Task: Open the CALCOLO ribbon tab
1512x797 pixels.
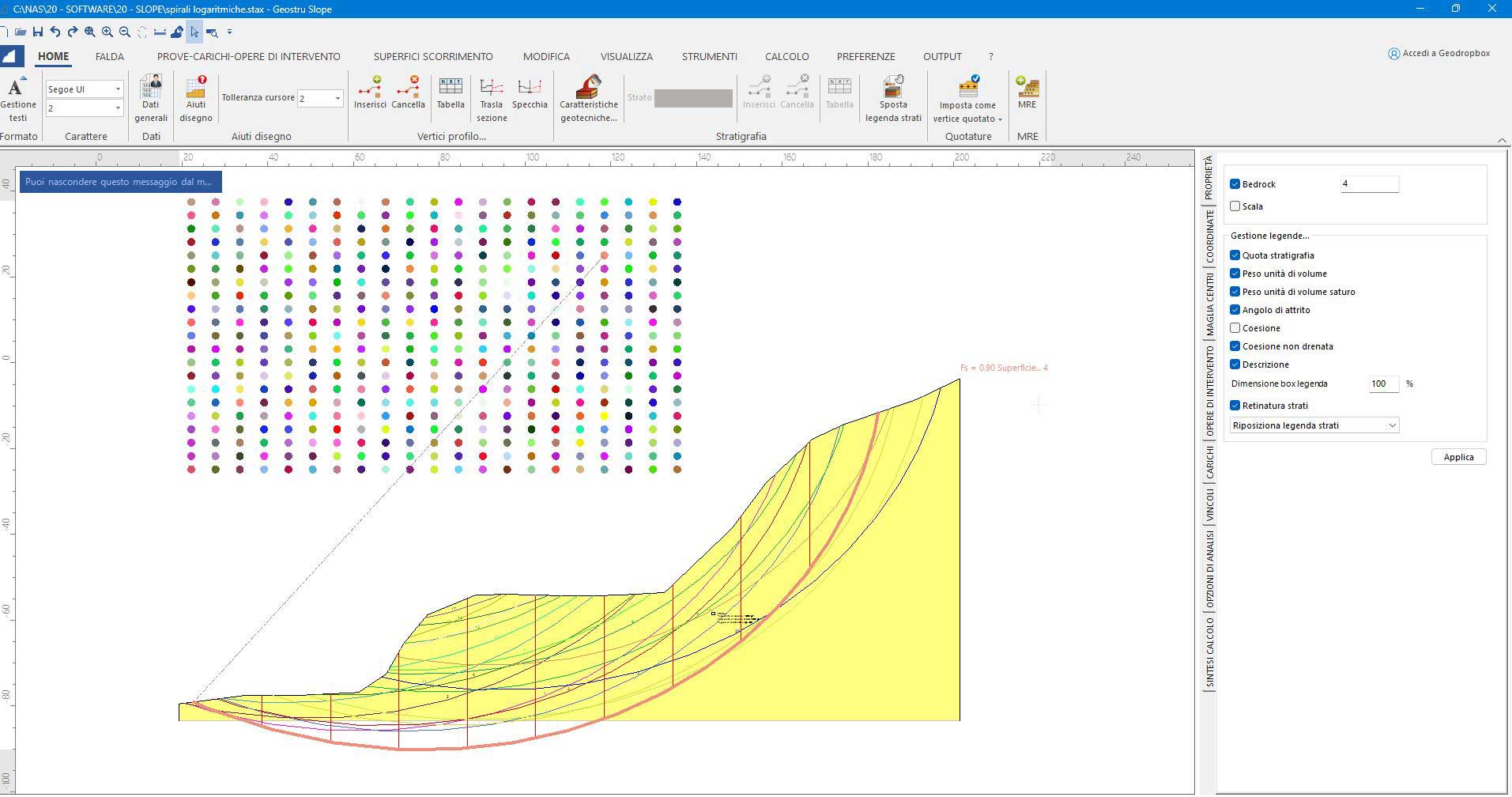Action: [786, 57]
